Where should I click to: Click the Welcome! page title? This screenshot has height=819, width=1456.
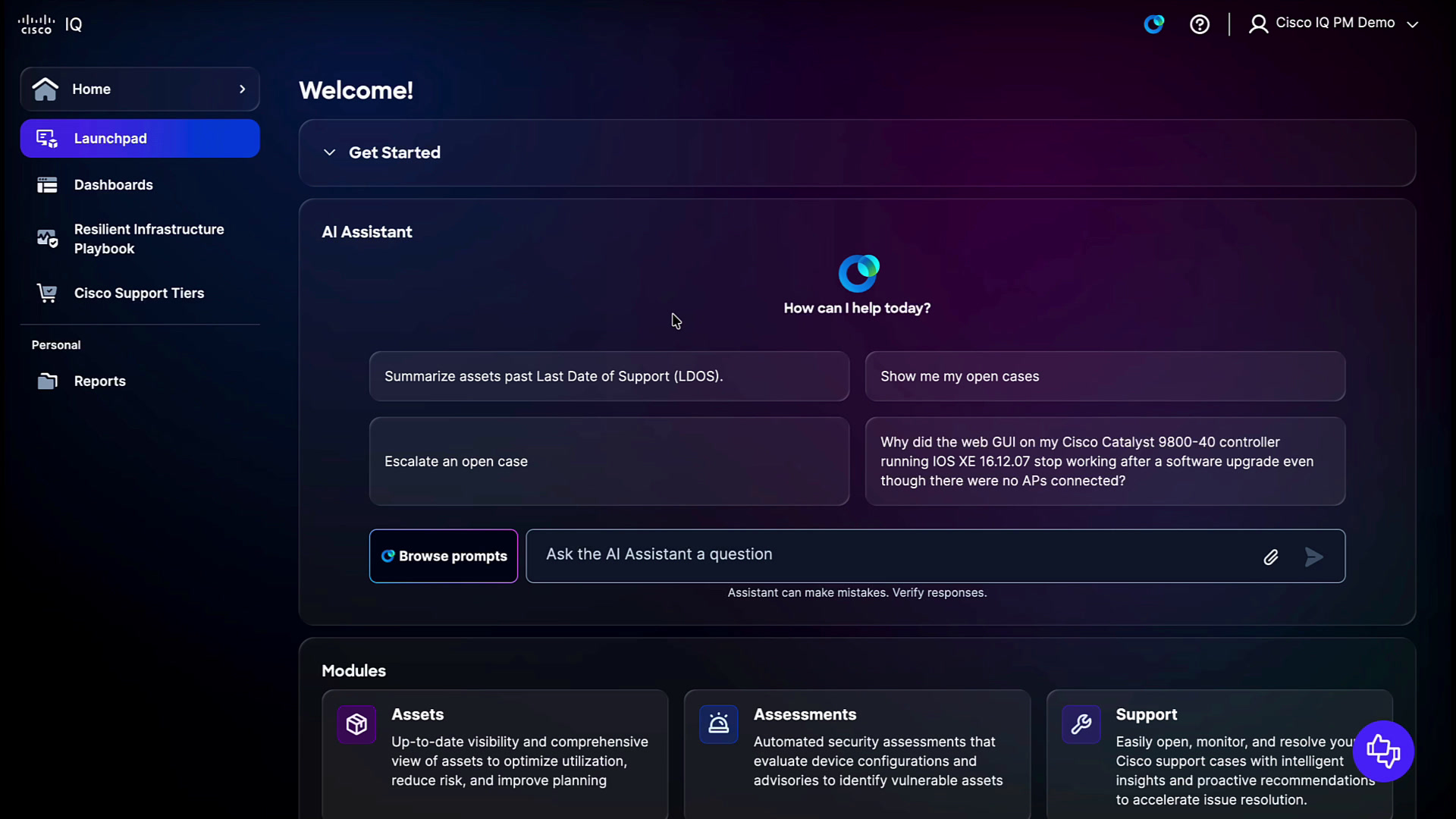pos(356,90)
